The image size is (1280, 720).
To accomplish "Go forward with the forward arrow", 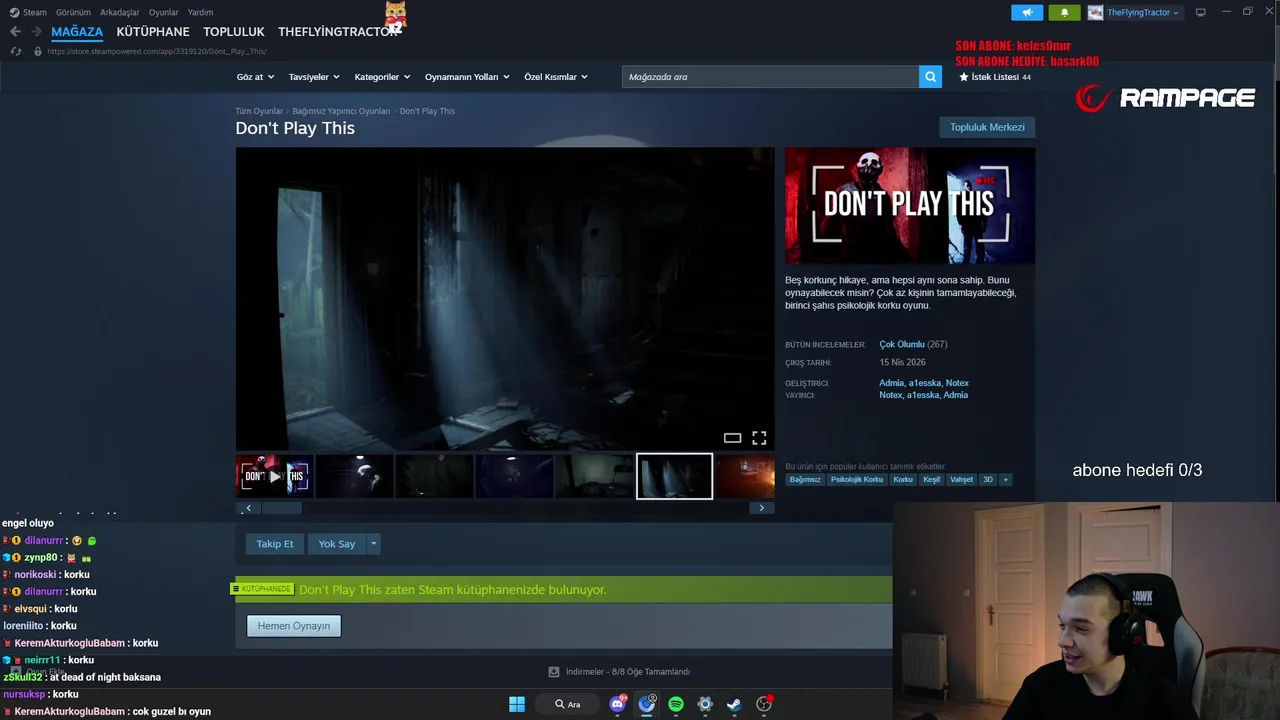I will (x=36, y=32).
